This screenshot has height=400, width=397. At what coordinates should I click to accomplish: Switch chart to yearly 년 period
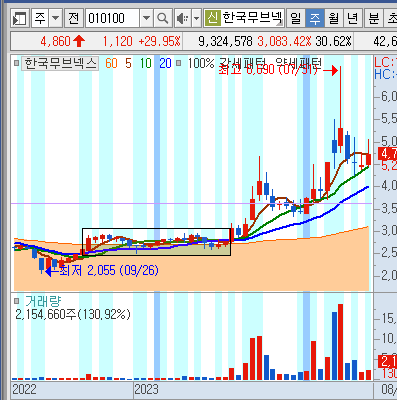pos(353,18)
